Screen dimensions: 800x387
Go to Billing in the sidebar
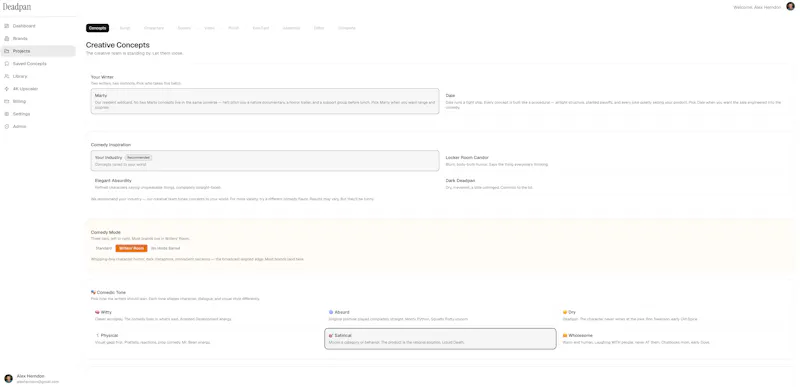pos(38,101)
